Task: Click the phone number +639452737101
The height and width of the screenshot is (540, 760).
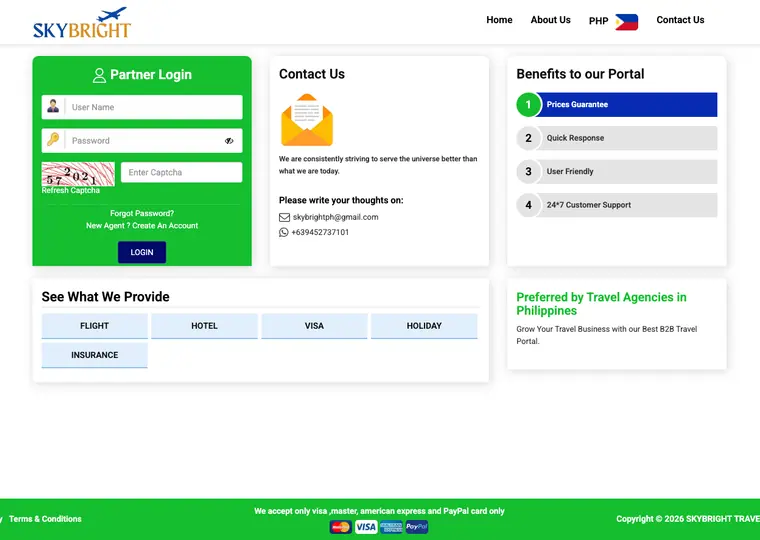Action: 320,232
